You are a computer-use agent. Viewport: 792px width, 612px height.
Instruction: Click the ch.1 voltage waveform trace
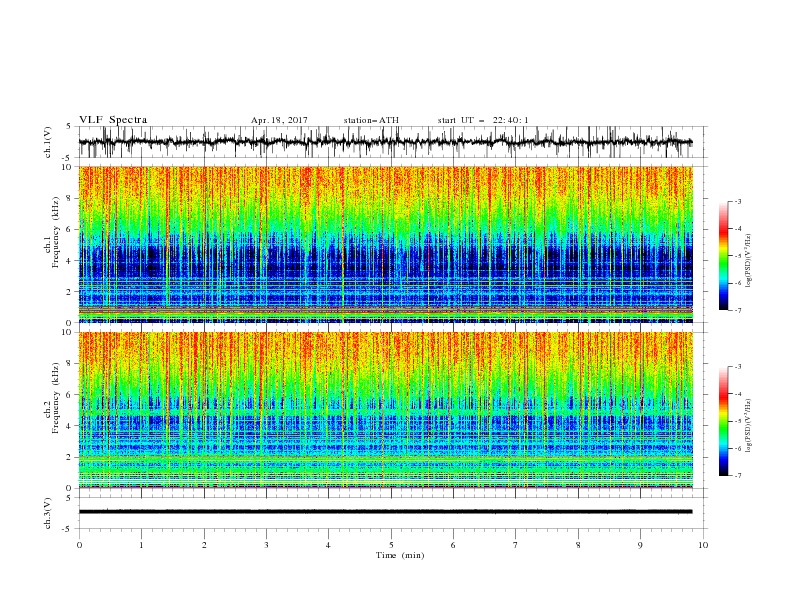tap(386, 142)
